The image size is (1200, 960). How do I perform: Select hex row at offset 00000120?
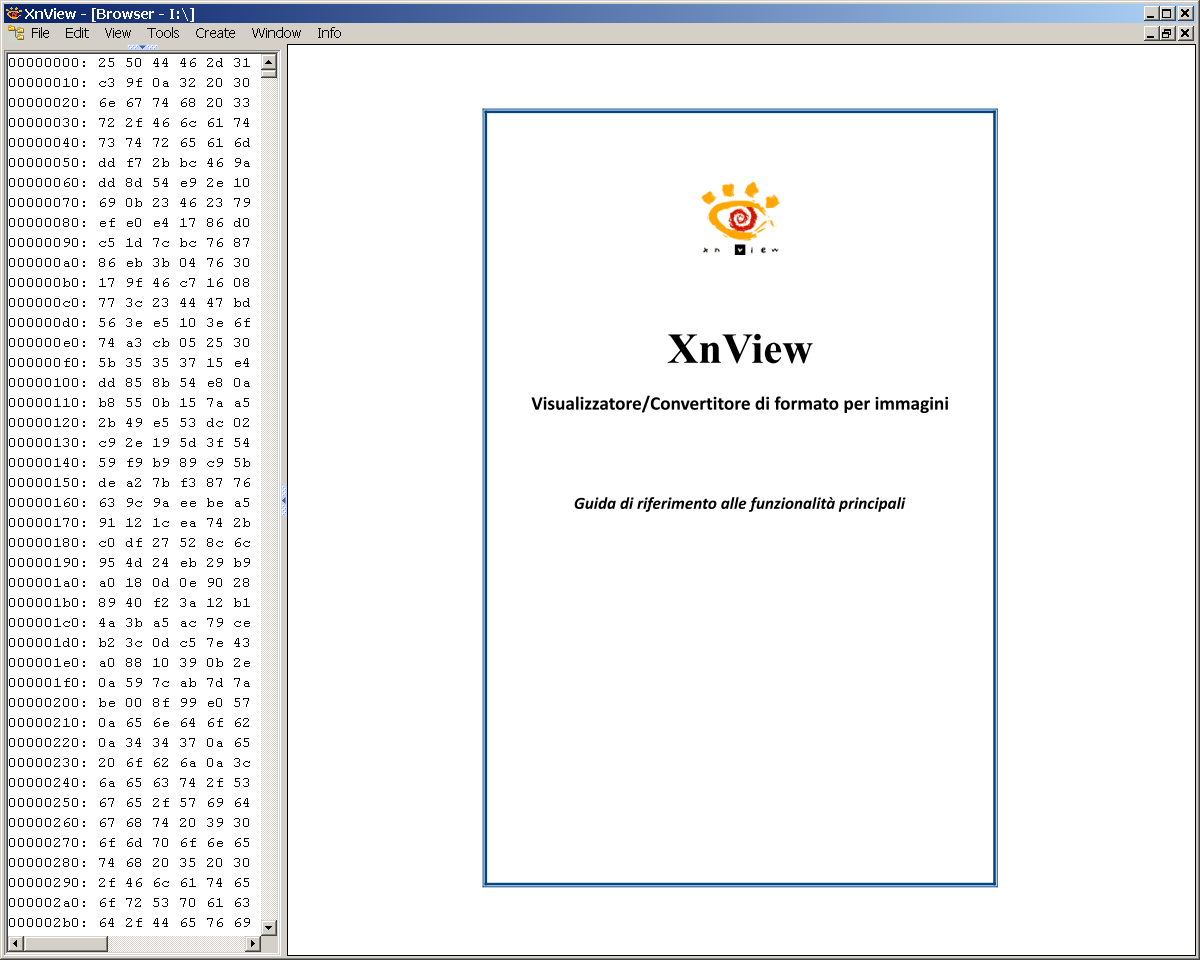[x=130, y=422]
